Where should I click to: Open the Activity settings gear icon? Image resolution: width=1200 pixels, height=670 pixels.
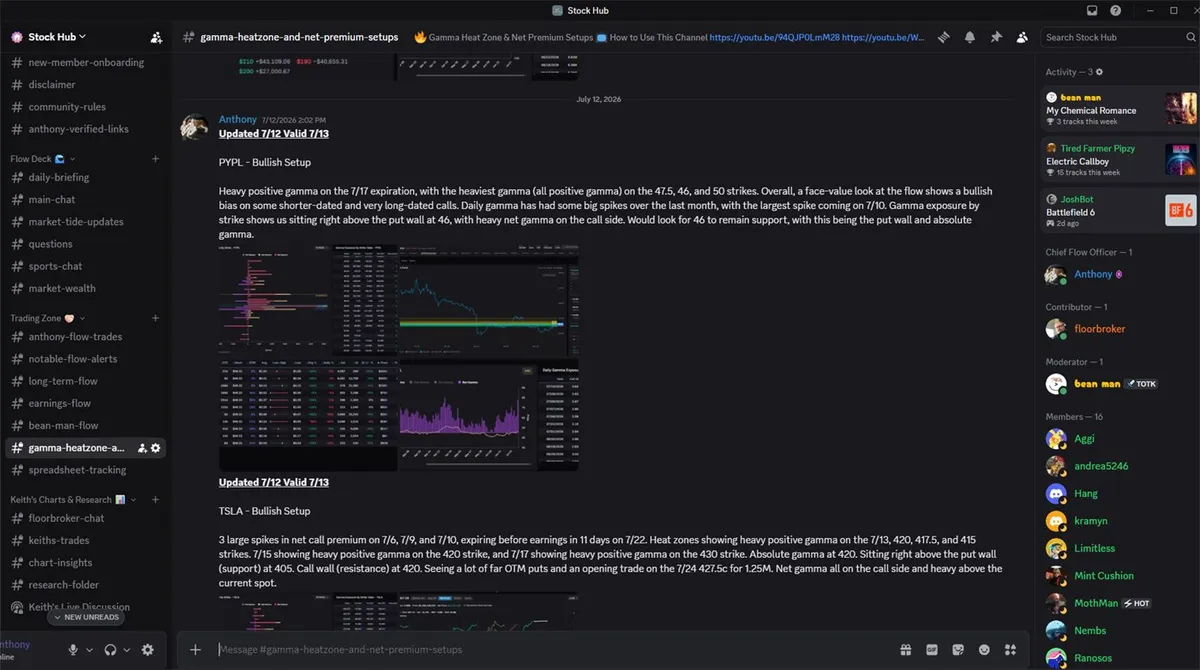coord(1099,72)
